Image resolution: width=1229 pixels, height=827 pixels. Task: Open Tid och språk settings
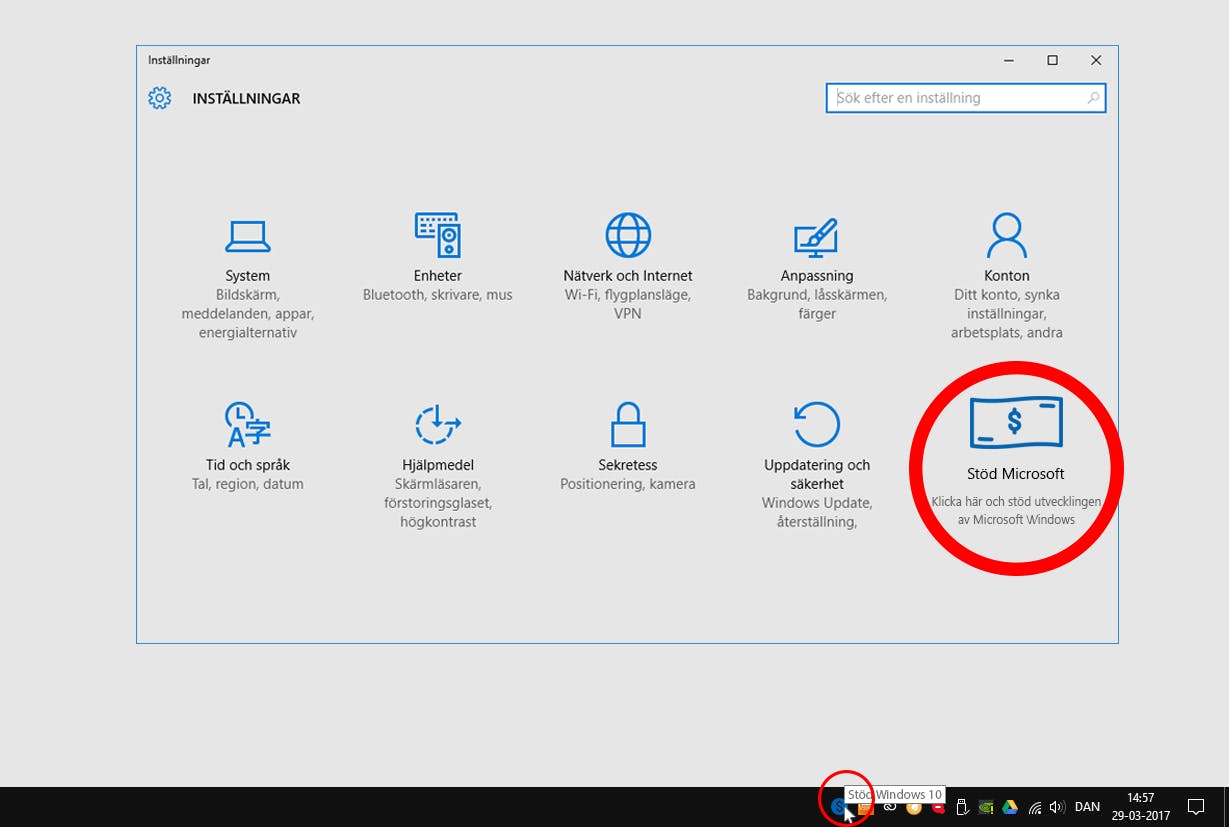point(247,447)
